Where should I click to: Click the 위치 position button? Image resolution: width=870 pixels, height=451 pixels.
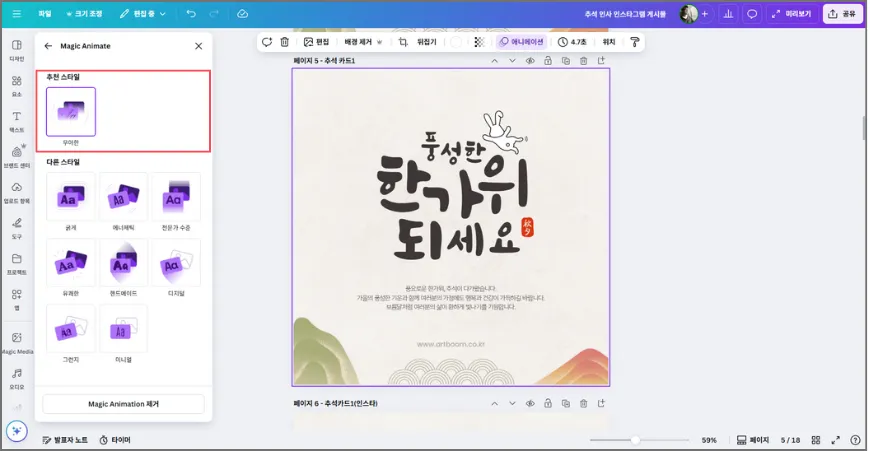point(609,42)
